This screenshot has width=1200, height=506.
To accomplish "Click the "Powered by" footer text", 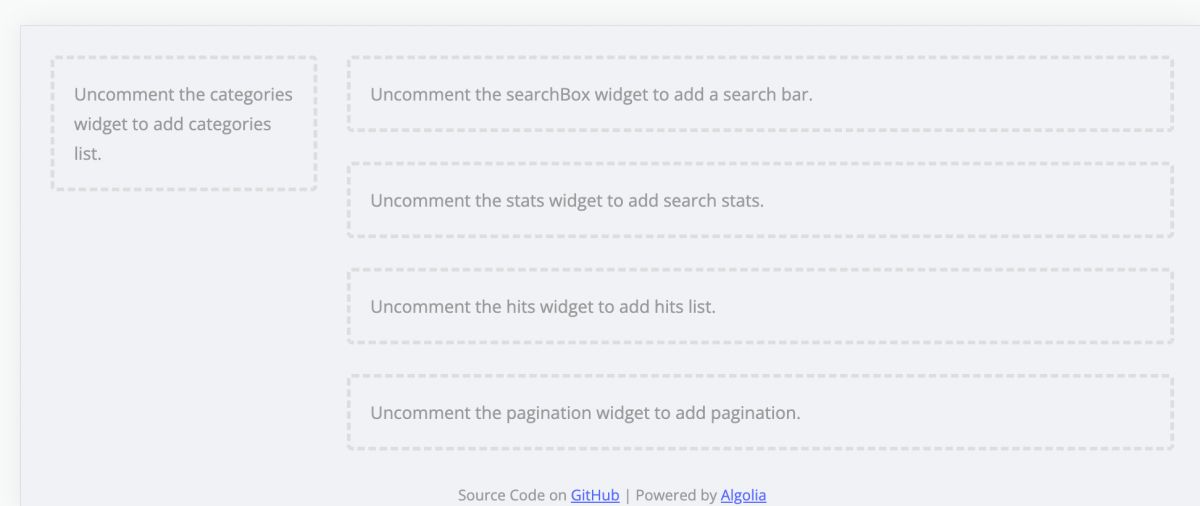I will [x=676, y=495].
